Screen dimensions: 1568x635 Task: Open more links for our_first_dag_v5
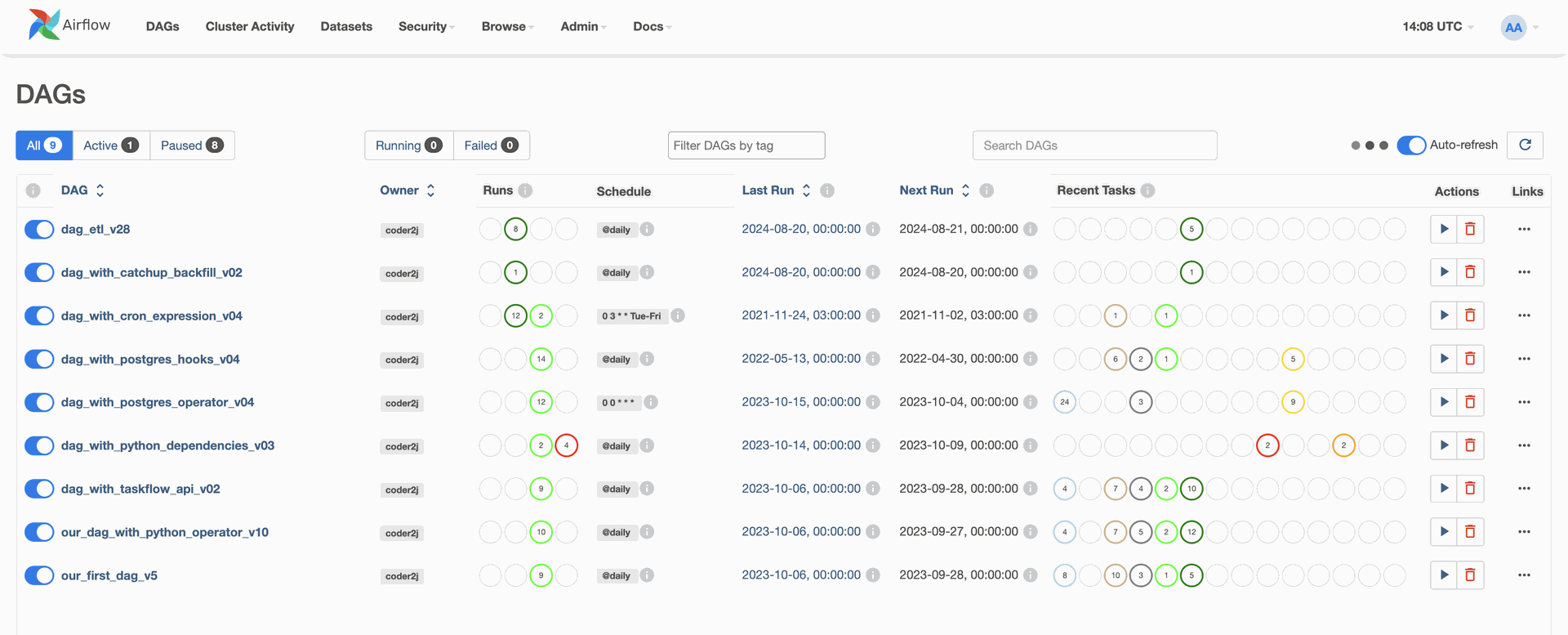[1524, 575]
